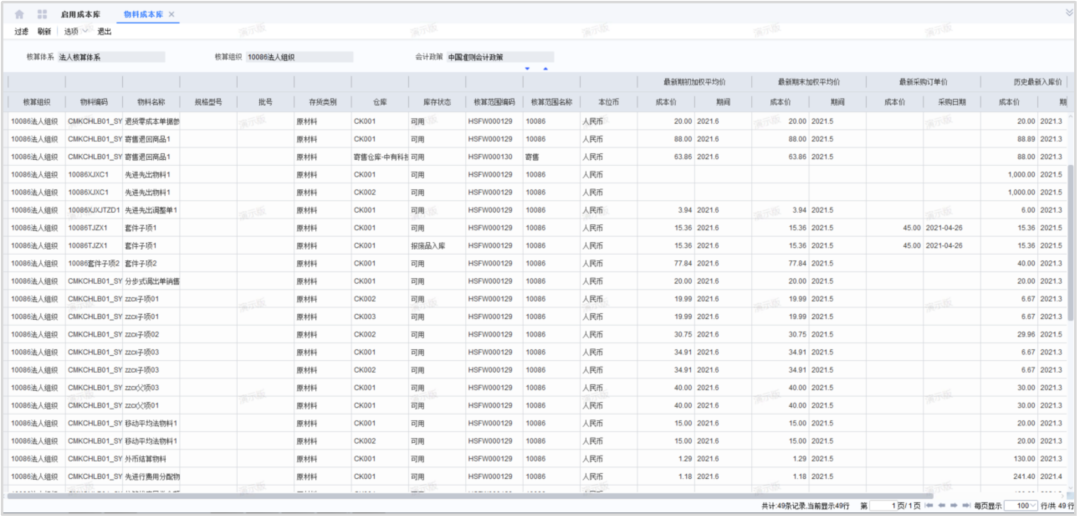This screenshot has width=1080, height=520.
Task: Go to the home page icon
Action: point(19,14)
